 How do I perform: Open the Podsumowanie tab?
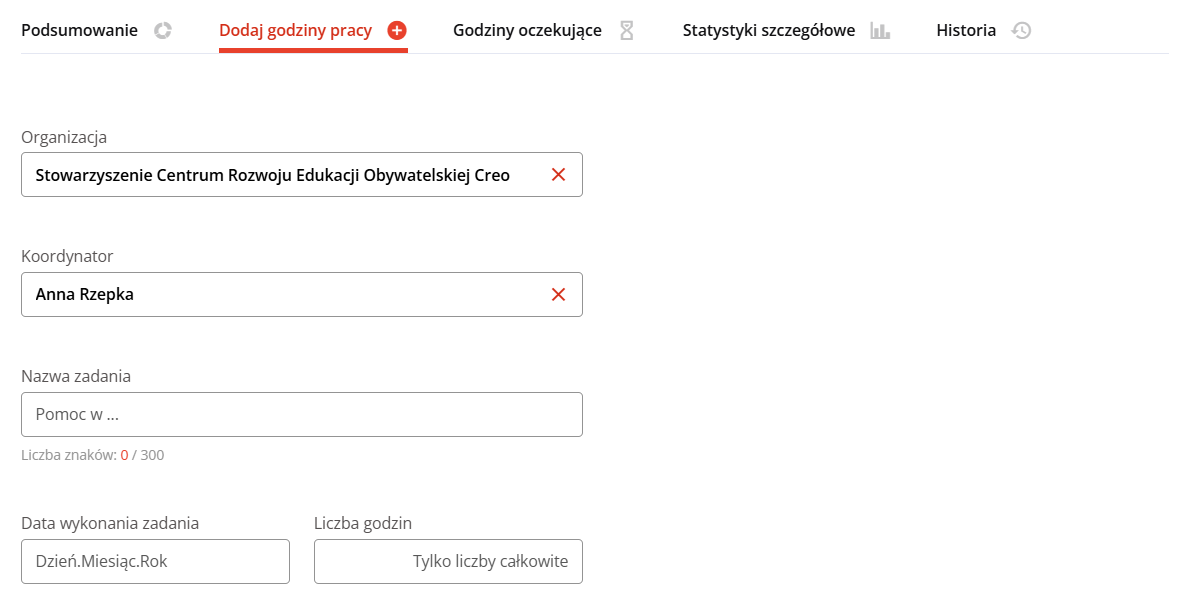(96, 31)
